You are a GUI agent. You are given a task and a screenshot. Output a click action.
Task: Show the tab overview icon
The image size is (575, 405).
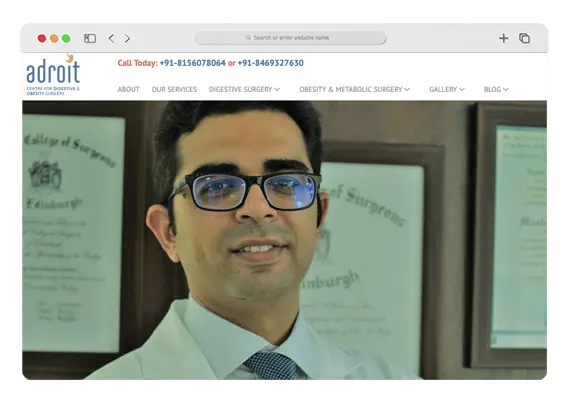pyautogui.click(x=524, y=38)
